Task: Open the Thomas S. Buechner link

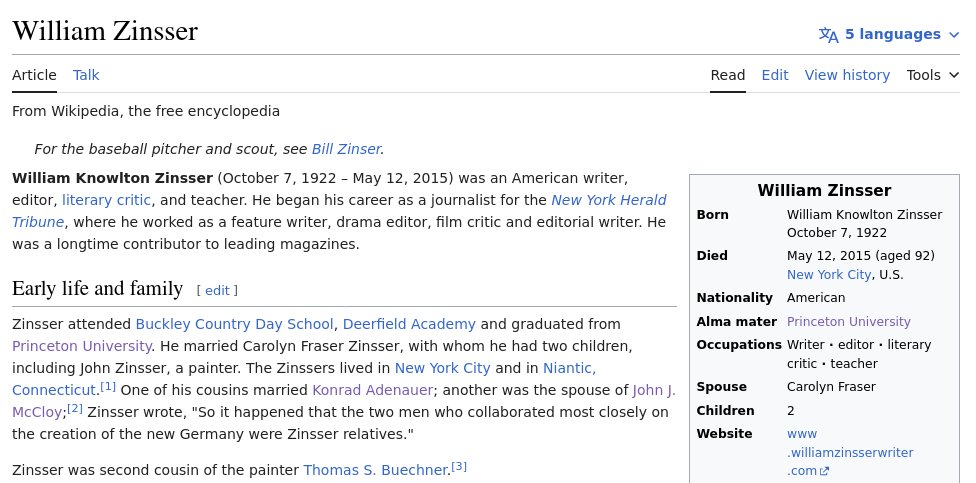Action: [375, 470]
